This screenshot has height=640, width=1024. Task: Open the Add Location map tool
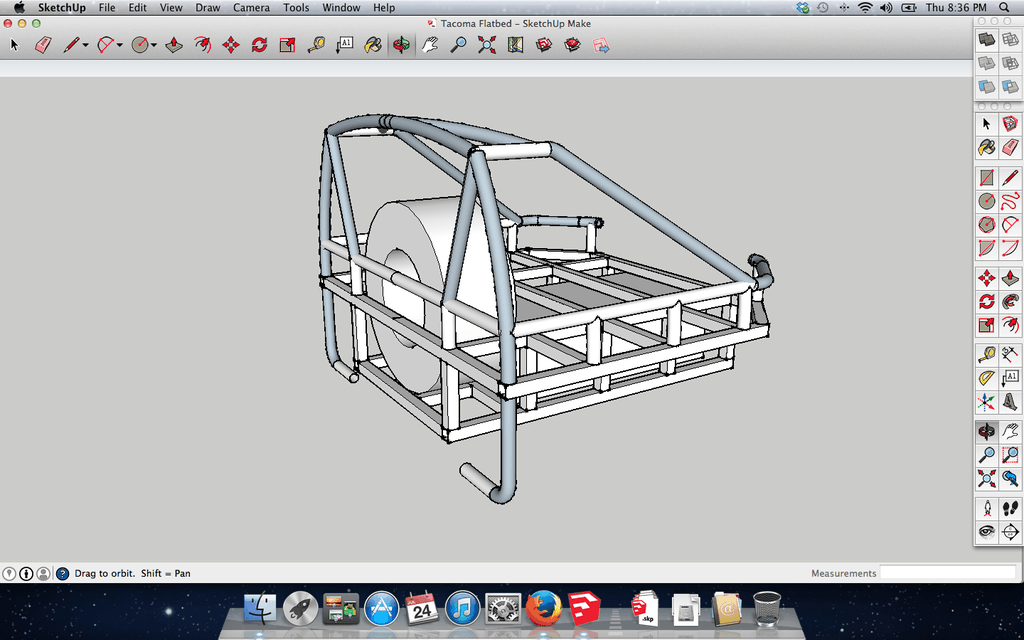[x=515, y=45]
